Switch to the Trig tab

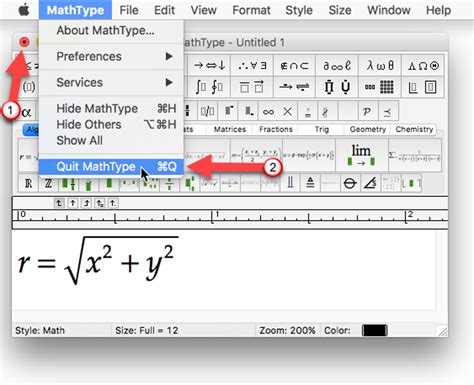322,129
